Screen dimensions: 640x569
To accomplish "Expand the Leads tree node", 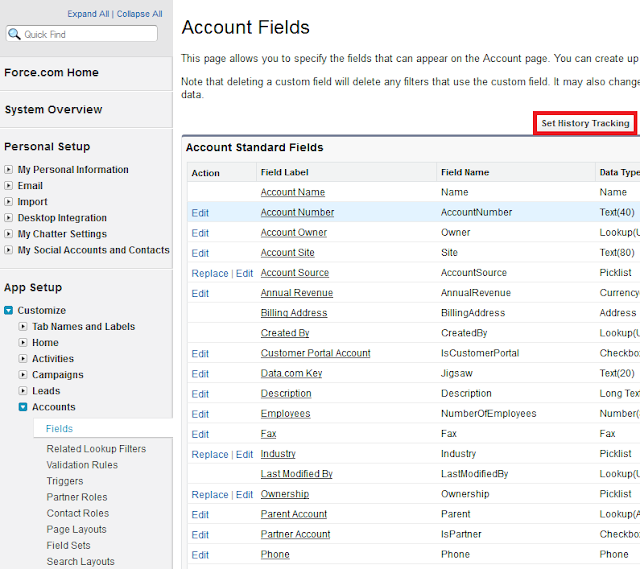I will (x=23, y=391).
